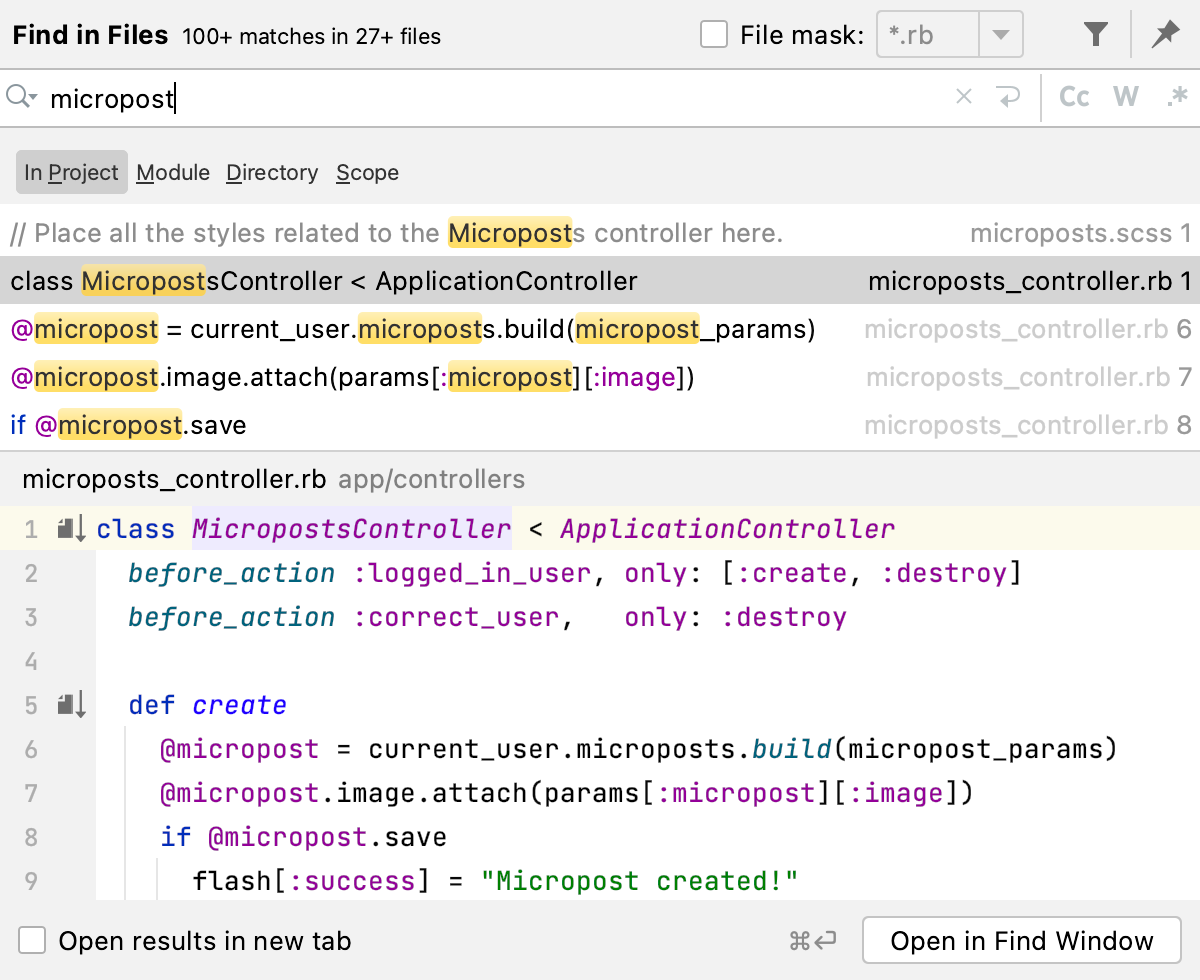This screenshot has width=1200, height=980.
Task: Select the Scope tab
Action: coord(367,172)
